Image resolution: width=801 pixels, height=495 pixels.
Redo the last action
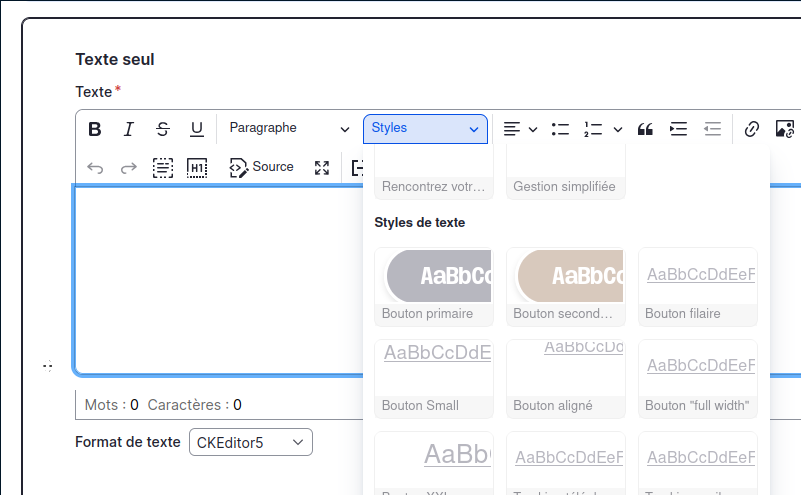click(x=129, y=168)
